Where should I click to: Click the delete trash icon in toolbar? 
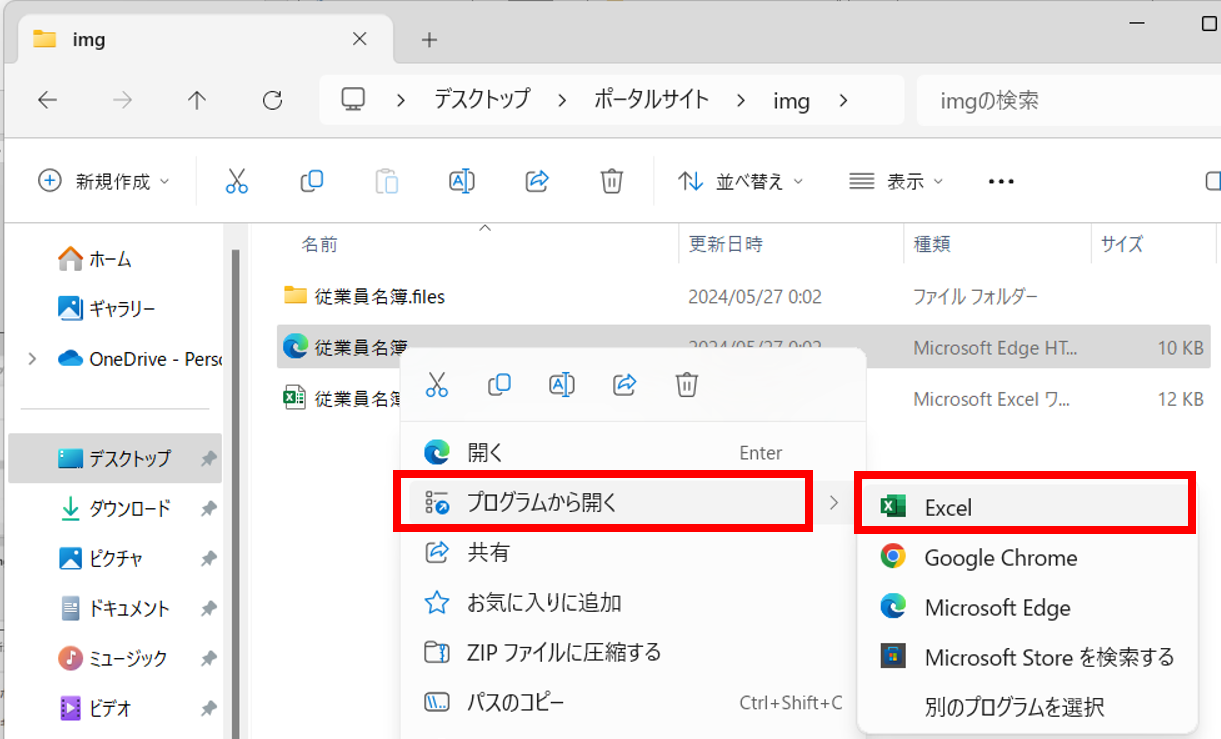coord(612,181)
